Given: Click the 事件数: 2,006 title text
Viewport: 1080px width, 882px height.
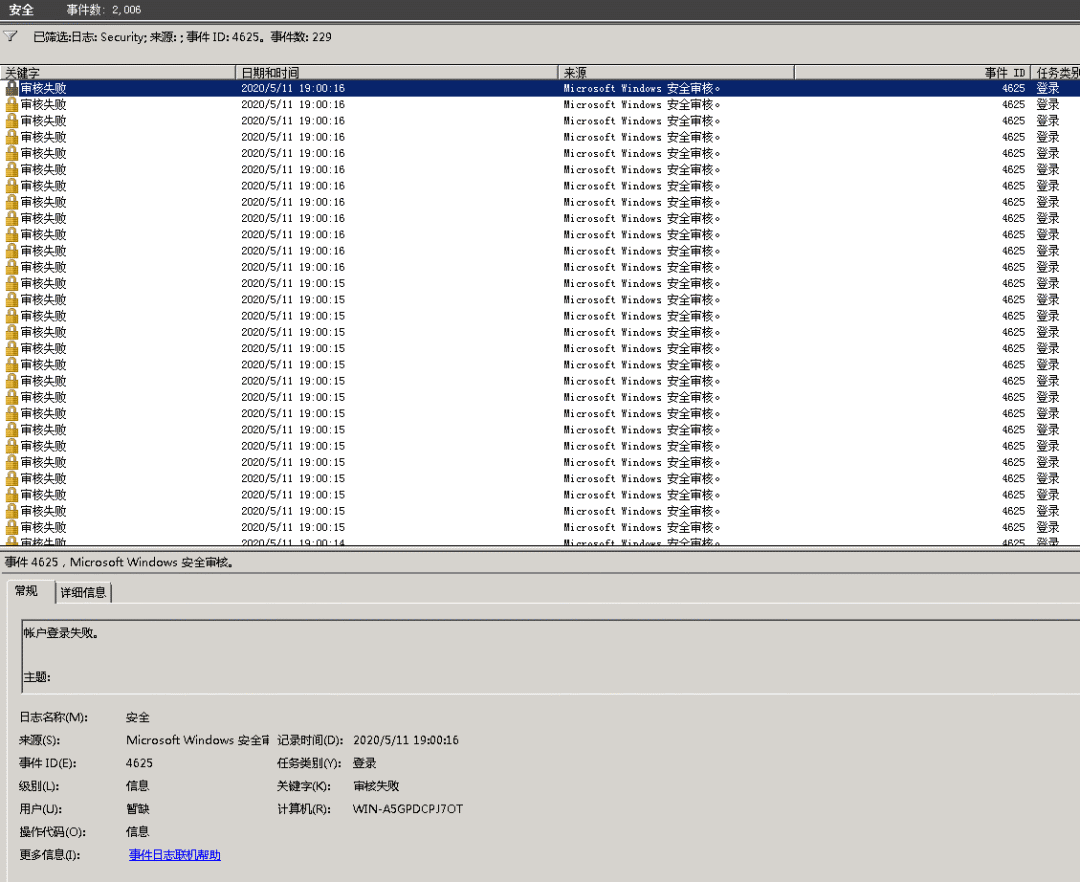Looking at the screenshot, I should click(x=104, y=10).
